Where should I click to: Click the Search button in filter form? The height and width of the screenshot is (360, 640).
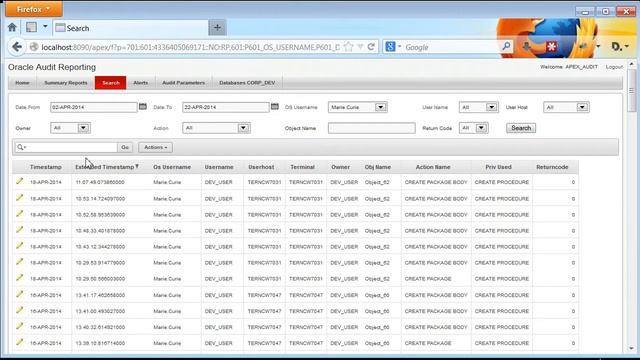(x=521, y=128)
